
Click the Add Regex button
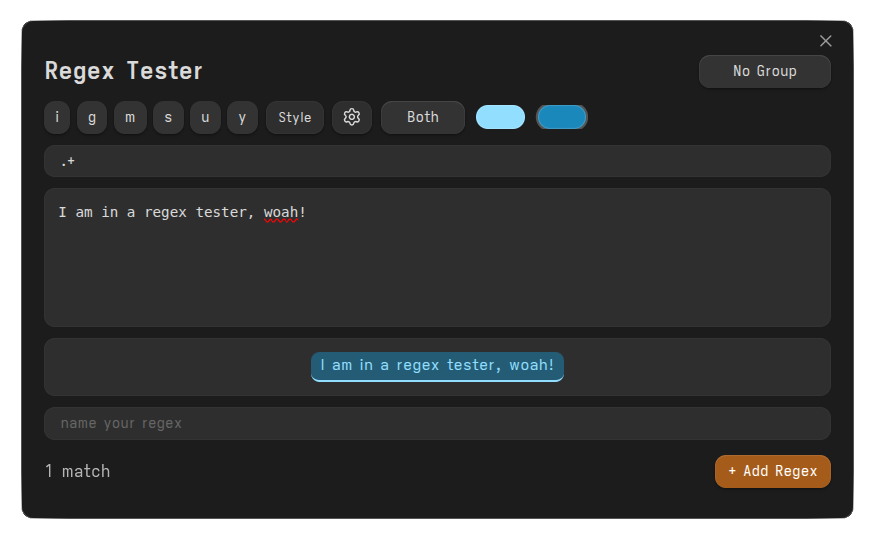[773, 471]
